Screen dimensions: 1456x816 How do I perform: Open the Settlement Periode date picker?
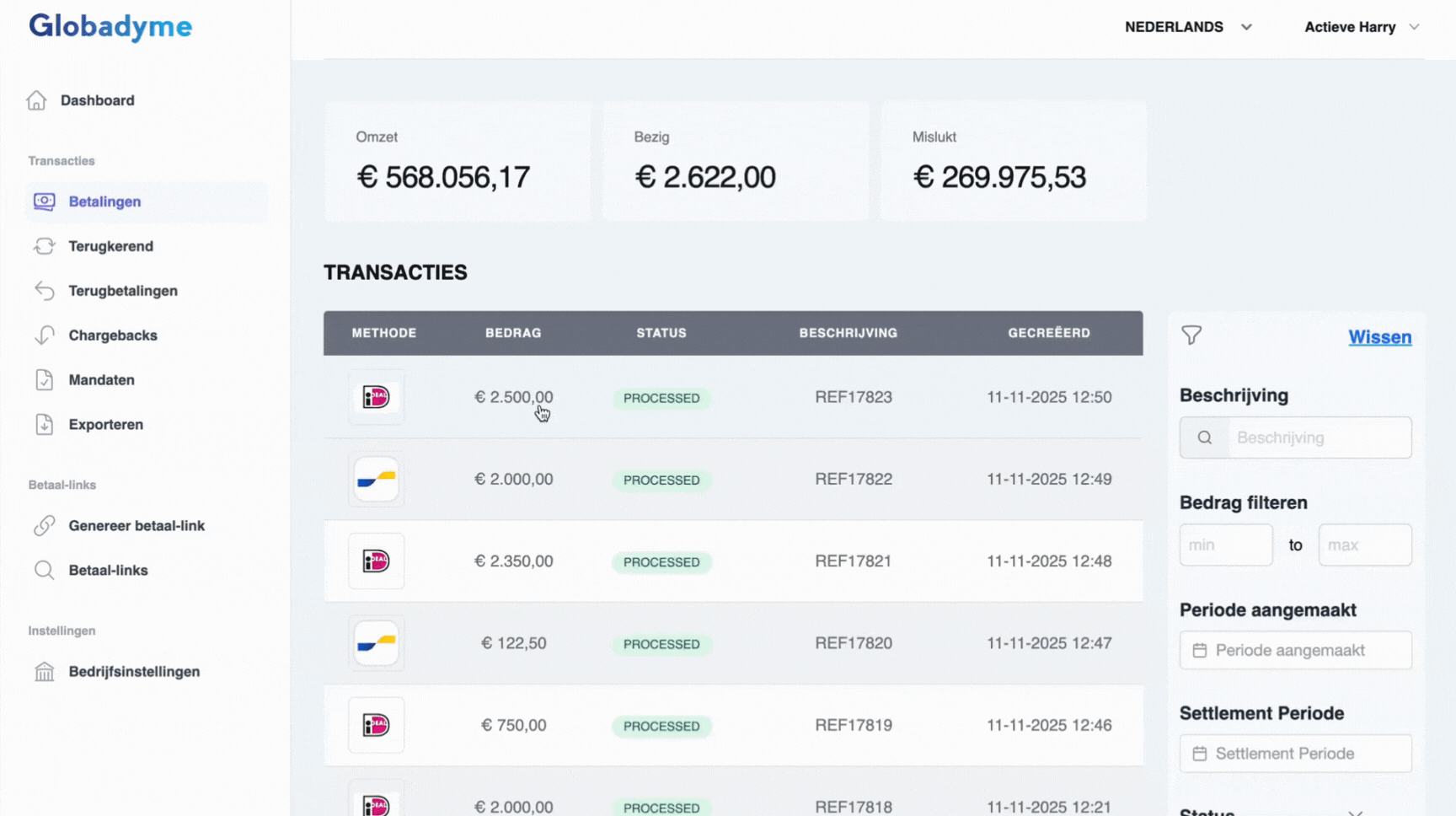point(1295,754)
